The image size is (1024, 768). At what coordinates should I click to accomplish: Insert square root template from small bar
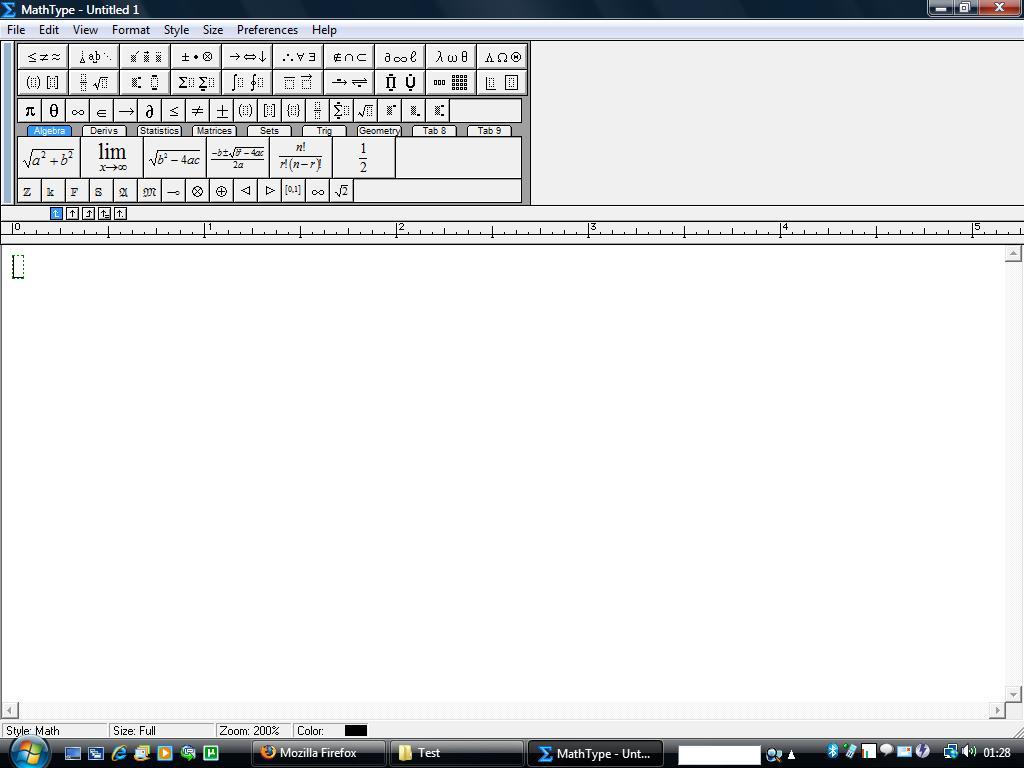(366, 110)
